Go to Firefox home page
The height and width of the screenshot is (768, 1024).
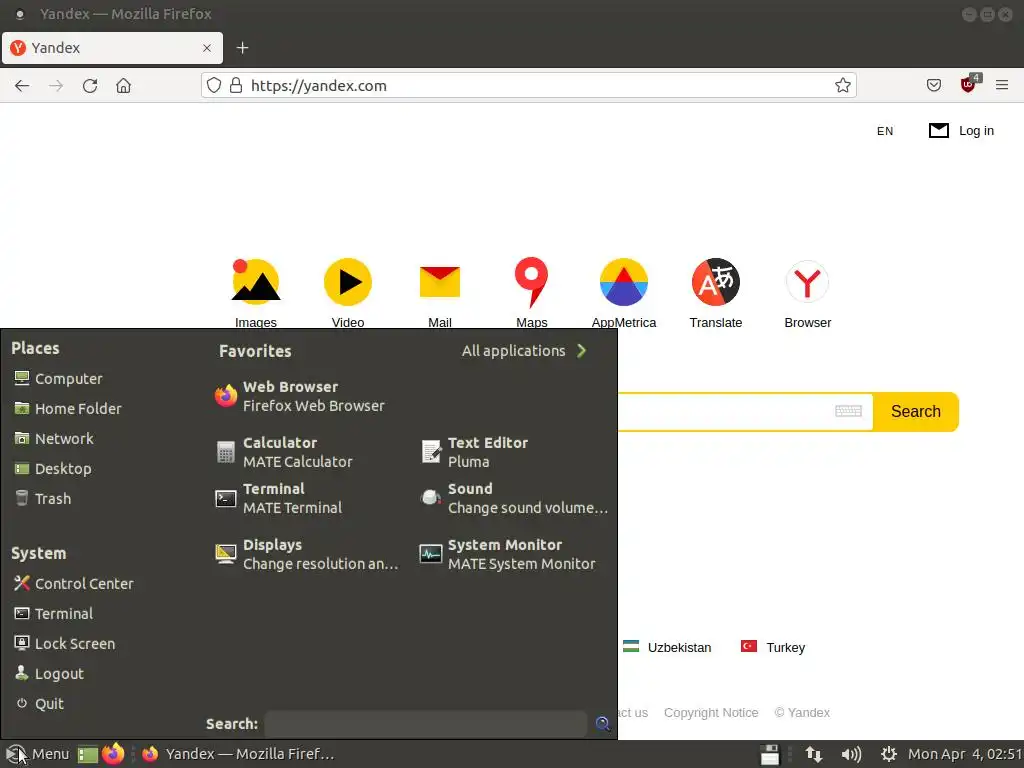123,86
